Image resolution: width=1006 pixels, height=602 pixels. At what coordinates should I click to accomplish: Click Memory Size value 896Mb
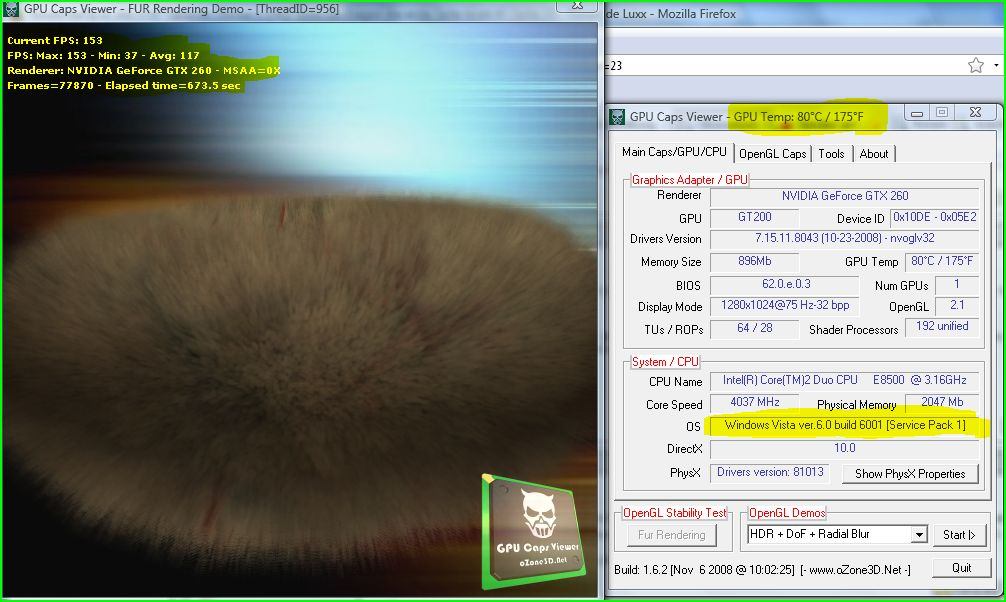[x=754, y=261]
